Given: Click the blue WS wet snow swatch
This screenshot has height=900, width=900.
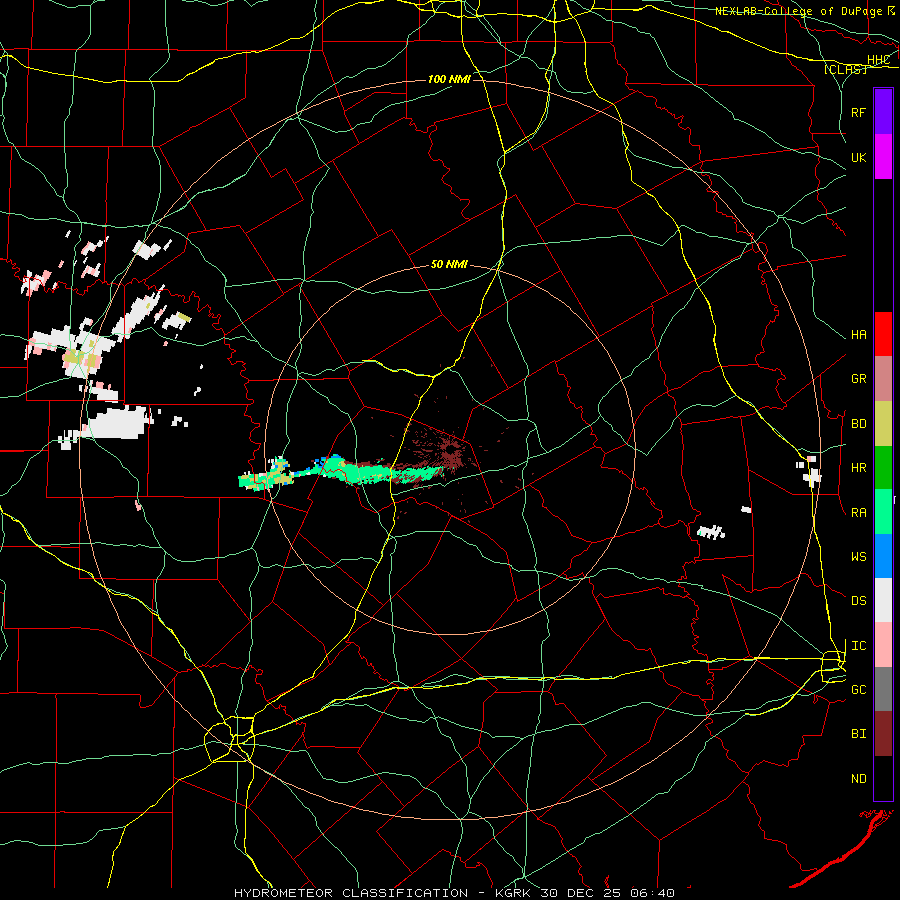Looking at the screenshot, I should coord(883,556).
